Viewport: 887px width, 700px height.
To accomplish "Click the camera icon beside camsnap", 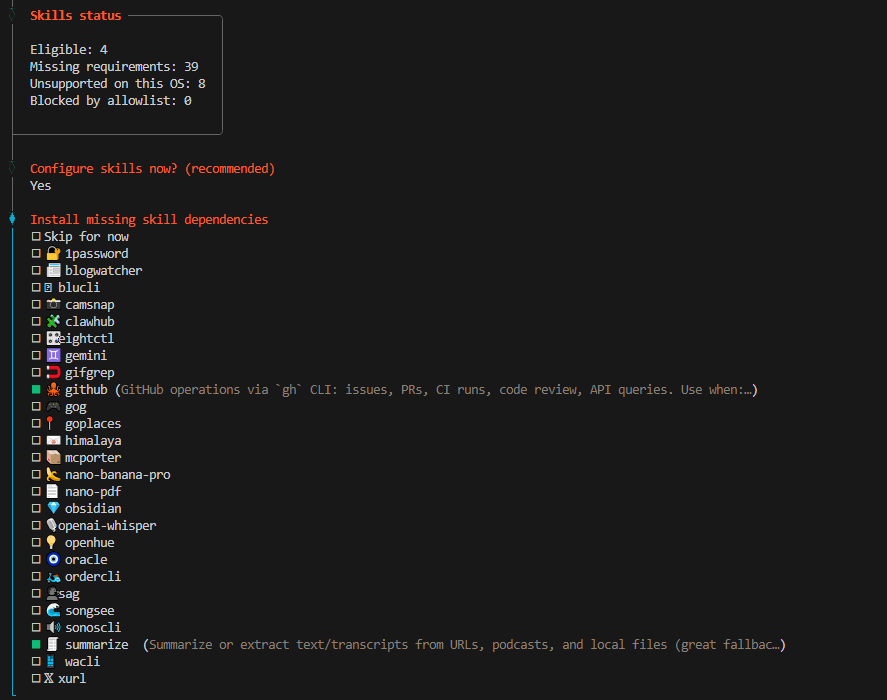I will pyautogui.click(x=53, y=304).
